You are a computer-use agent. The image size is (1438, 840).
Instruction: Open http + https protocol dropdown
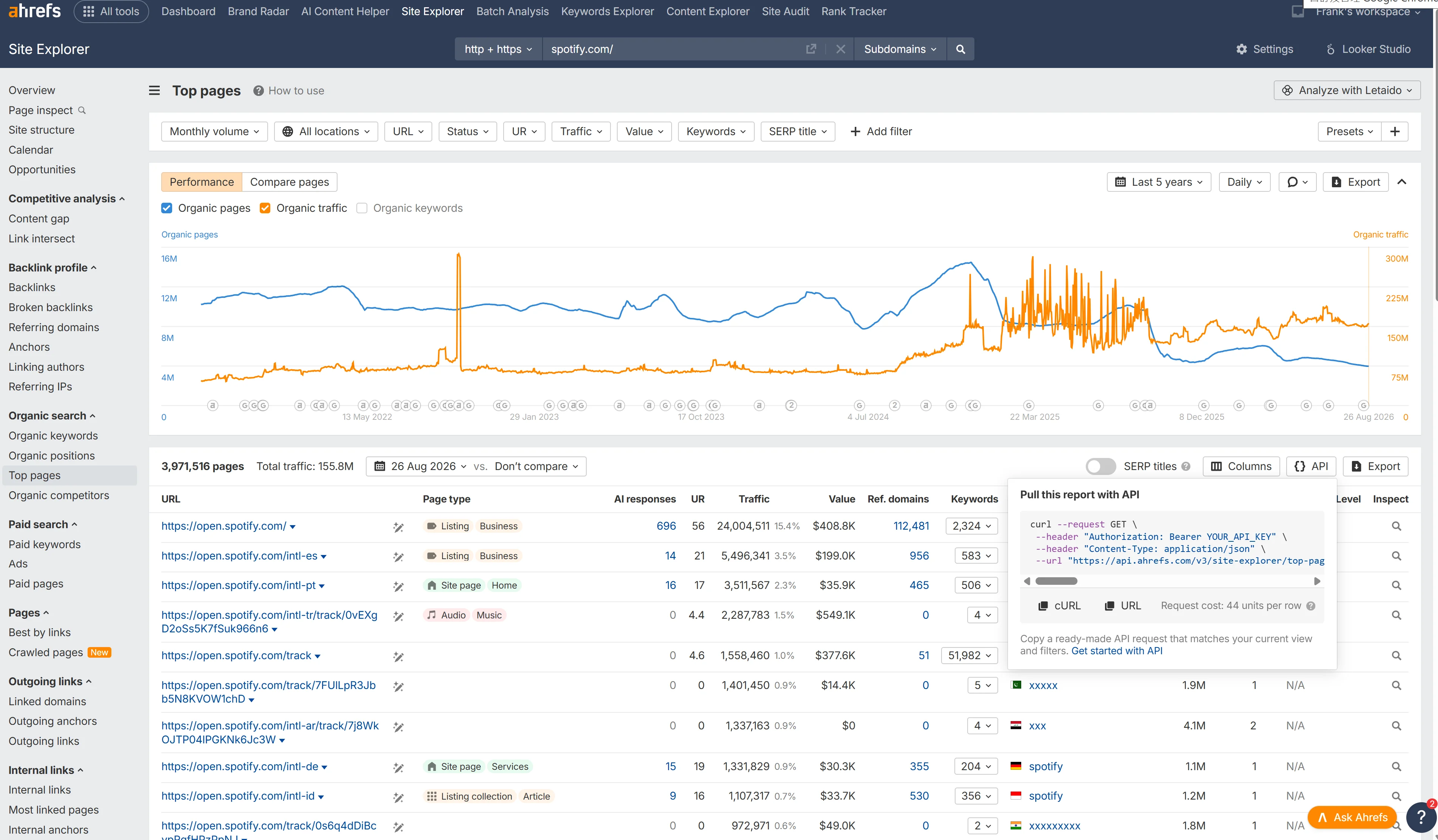tap(498, 49)
